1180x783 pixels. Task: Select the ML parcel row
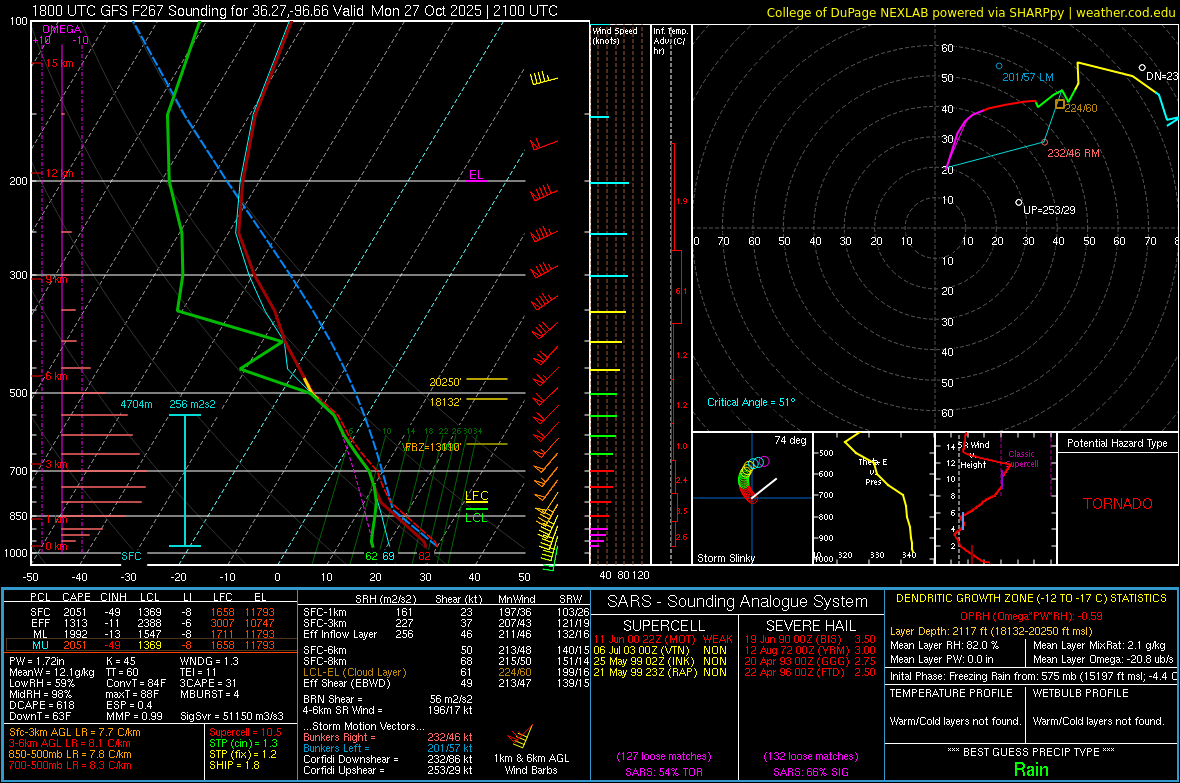click(151, 635)
